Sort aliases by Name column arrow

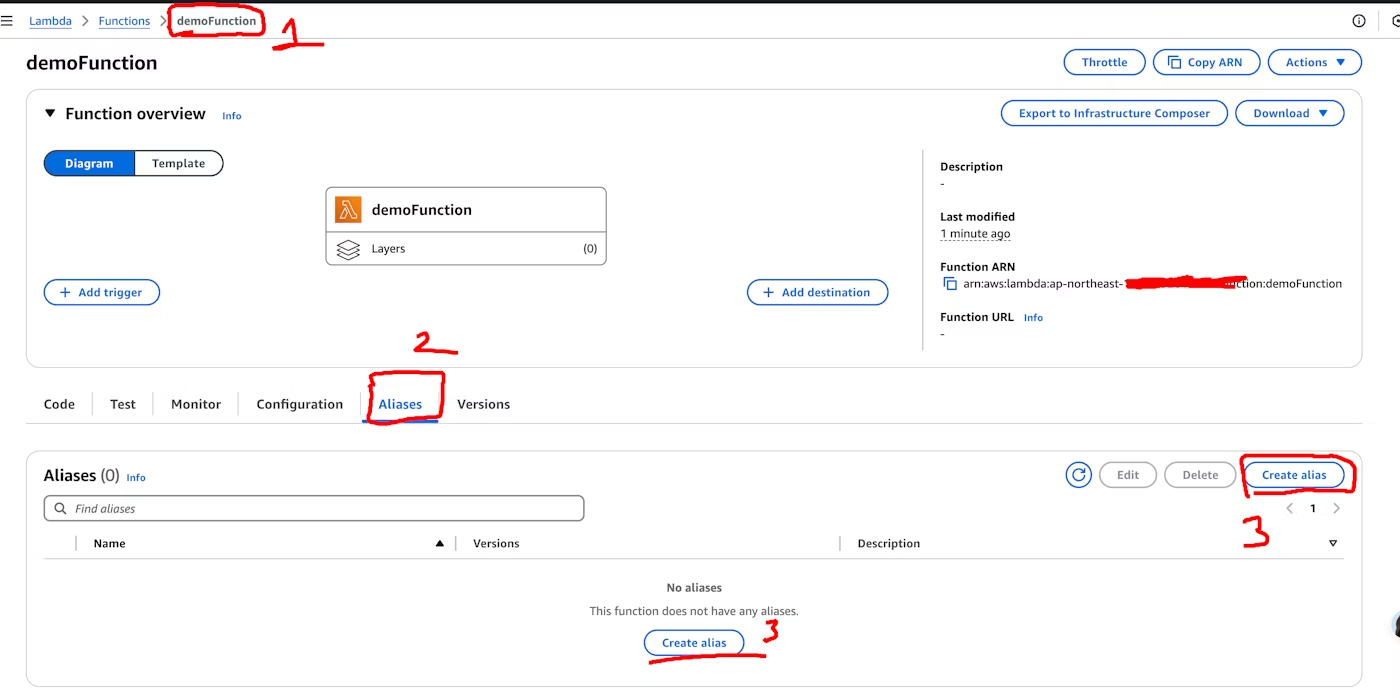(439, 544)
